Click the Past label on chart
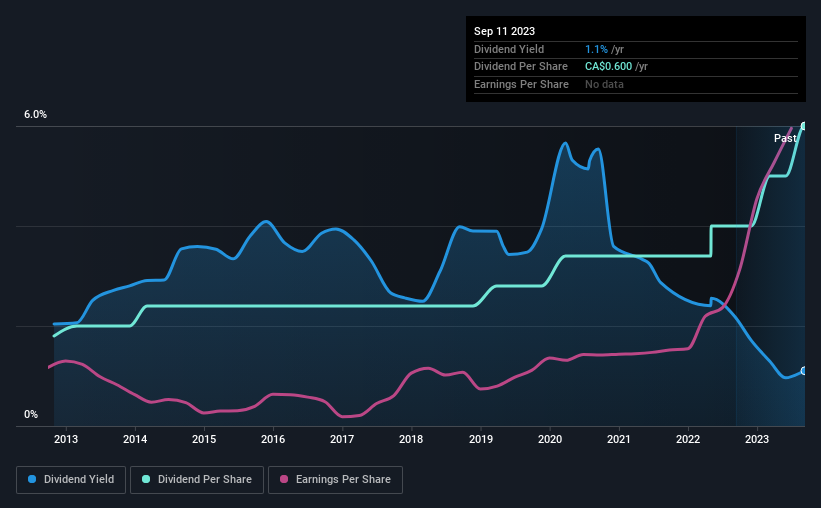The width and height of the screenshot is (821, 508). click(x=785, y=138)
